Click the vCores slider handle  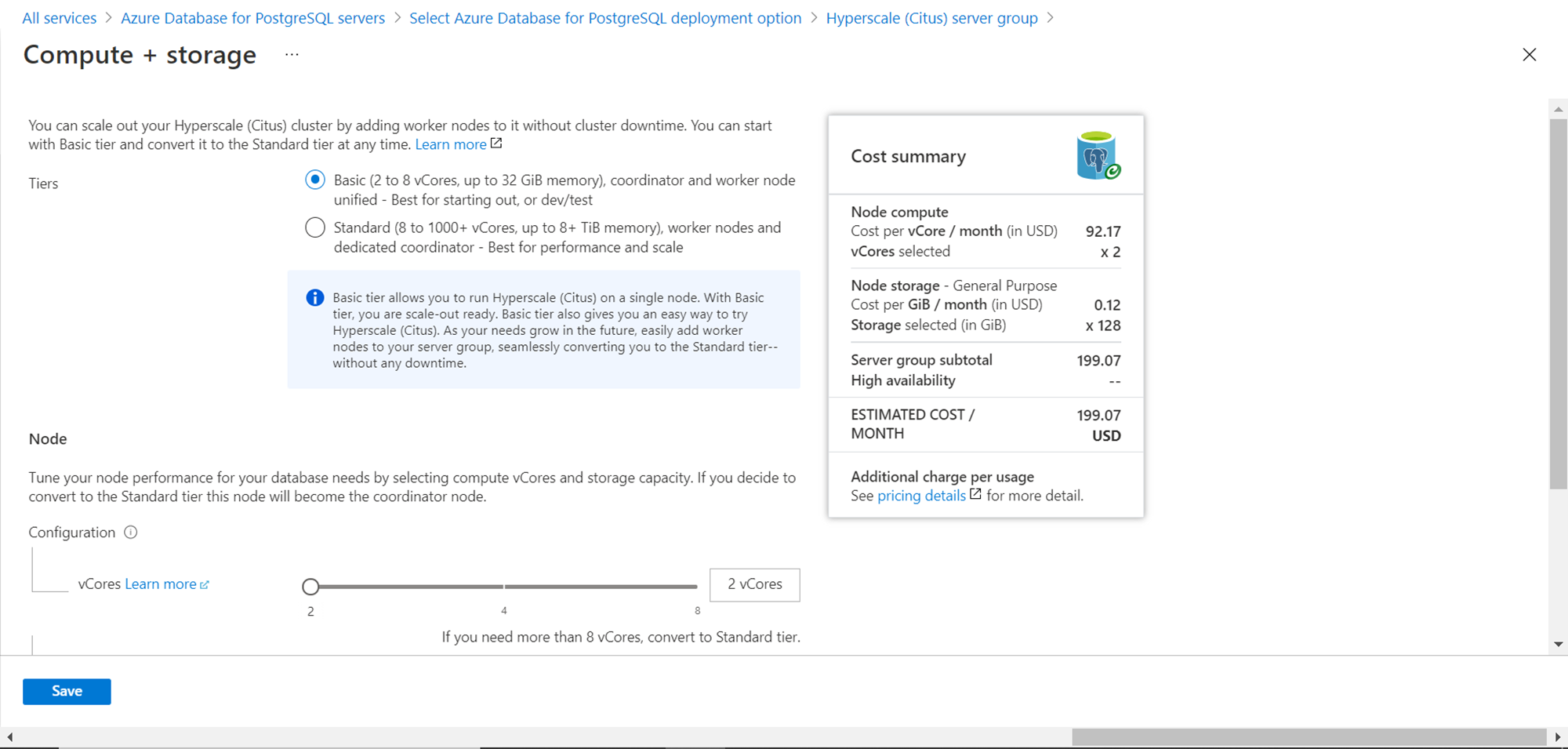[x=310, y=587]
